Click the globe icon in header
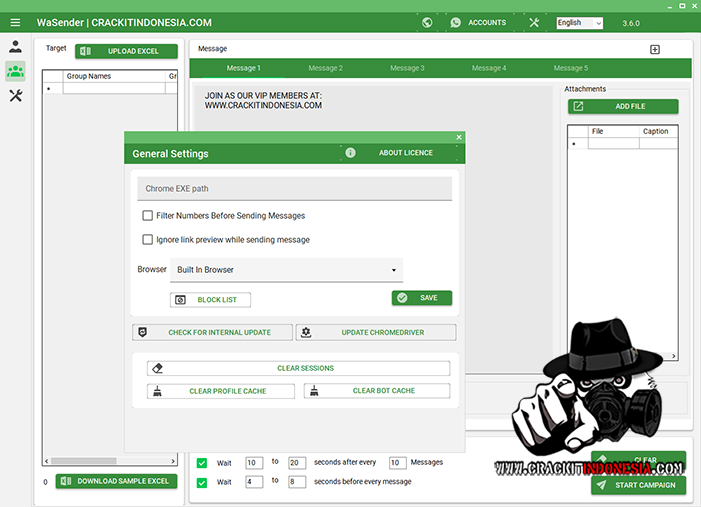Screen dimensions: 701x507 (427, 22)
